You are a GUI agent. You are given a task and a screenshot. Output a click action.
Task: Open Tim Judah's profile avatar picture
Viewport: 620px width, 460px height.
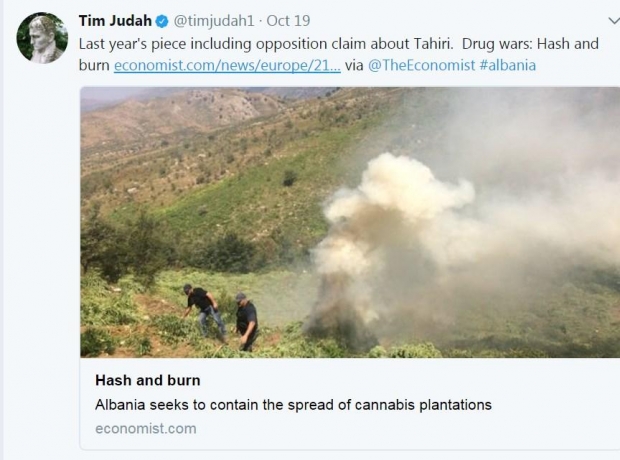(42, 38)
